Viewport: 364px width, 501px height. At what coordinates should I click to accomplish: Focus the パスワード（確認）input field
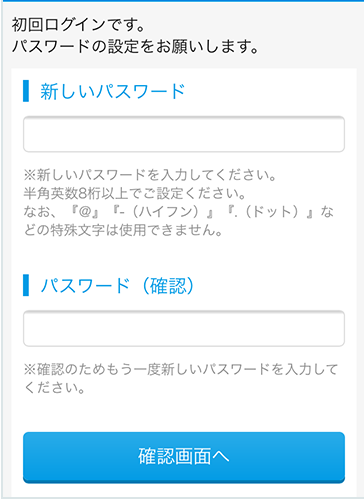(x=184, y=328)
